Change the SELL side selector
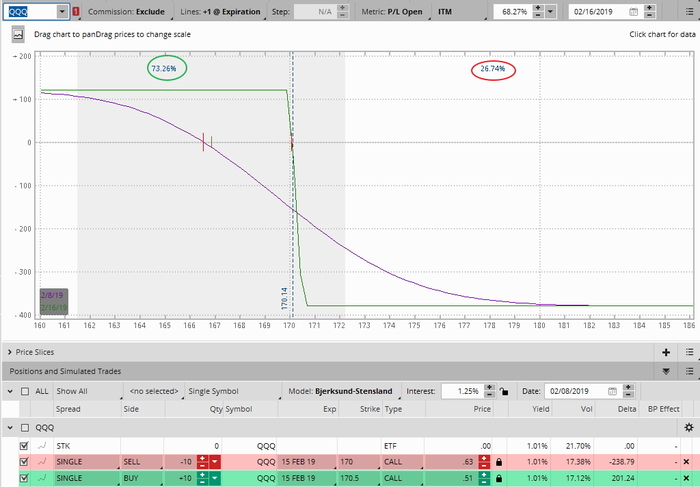The height and width of the screenshot is (487, 700). (142, 462)
